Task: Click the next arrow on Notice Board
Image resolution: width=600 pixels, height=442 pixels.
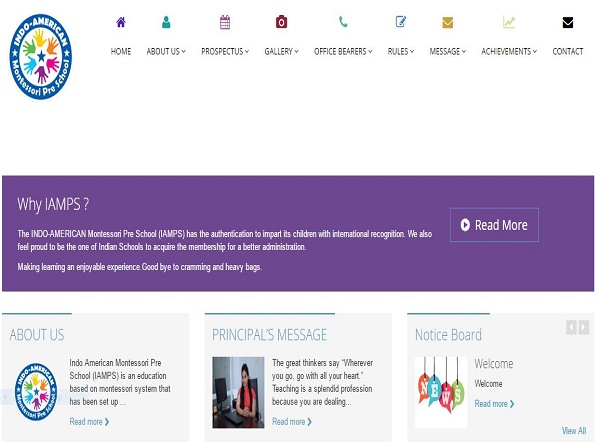Action: pos(584,327)
